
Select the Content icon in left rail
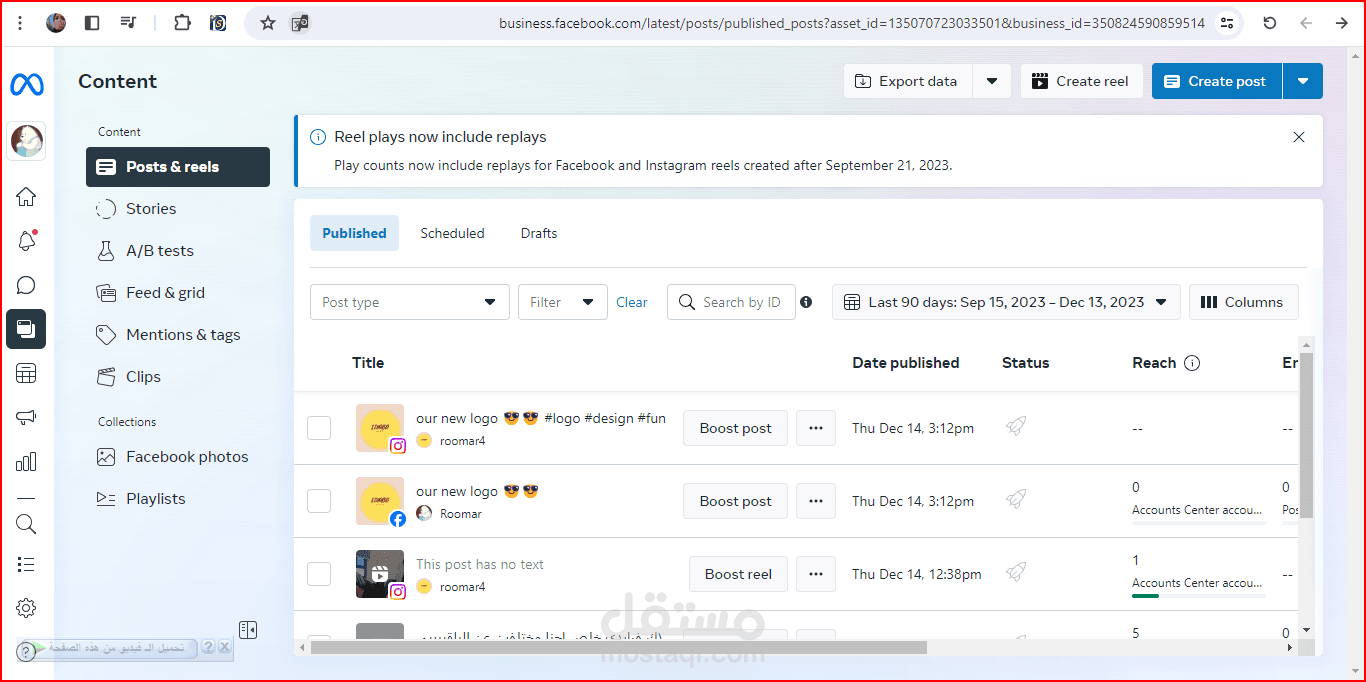pyautogui.click(x=27, y=329)
